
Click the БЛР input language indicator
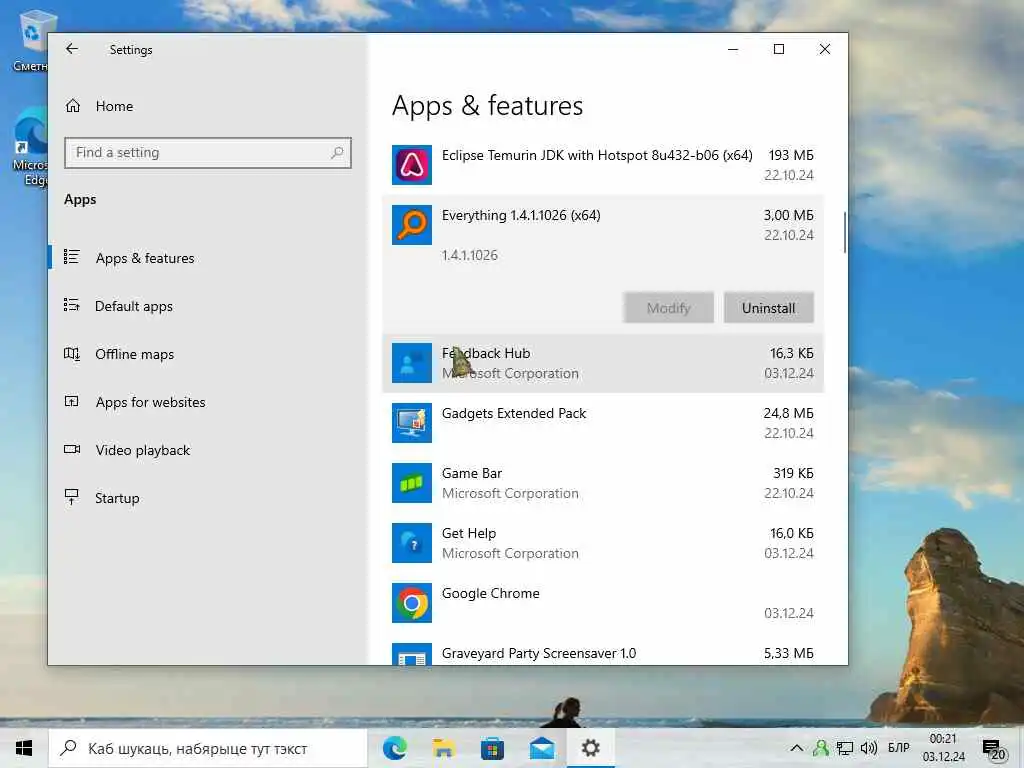click(x=899, y=748)
